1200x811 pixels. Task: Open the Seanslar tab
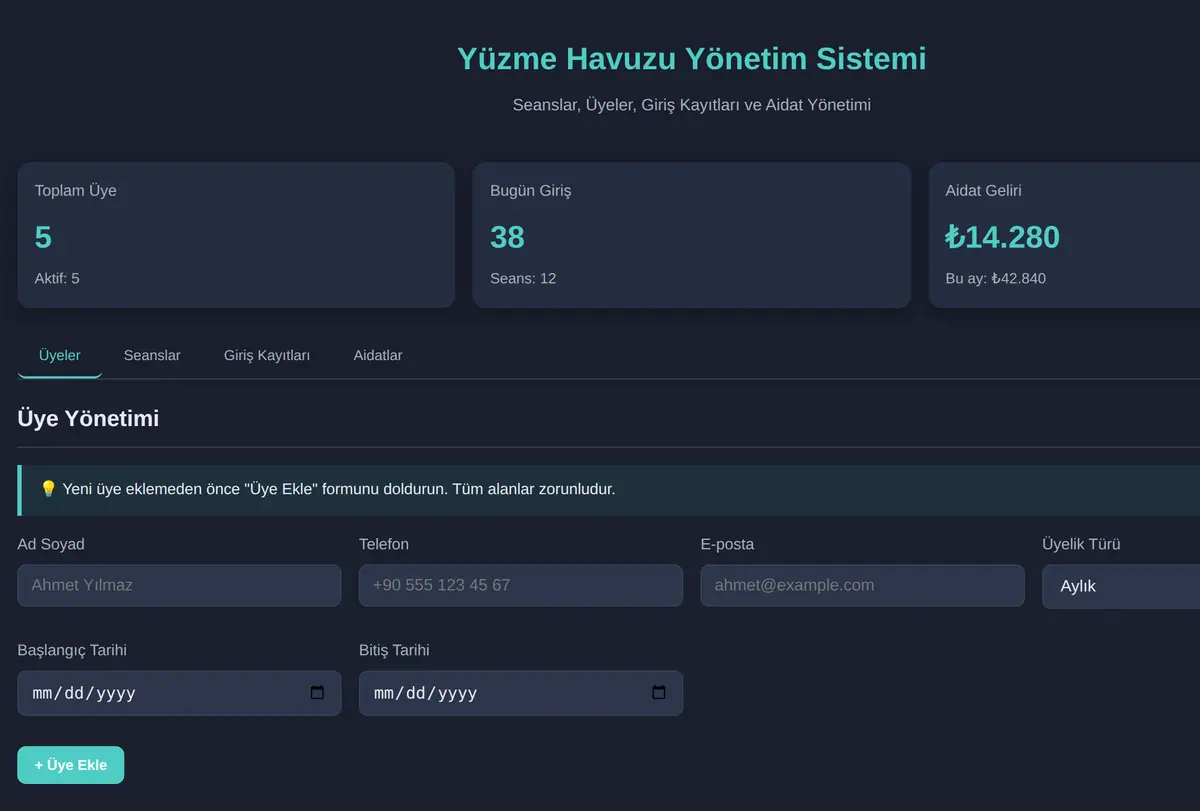pyautogui.click(x=152, y=355)
